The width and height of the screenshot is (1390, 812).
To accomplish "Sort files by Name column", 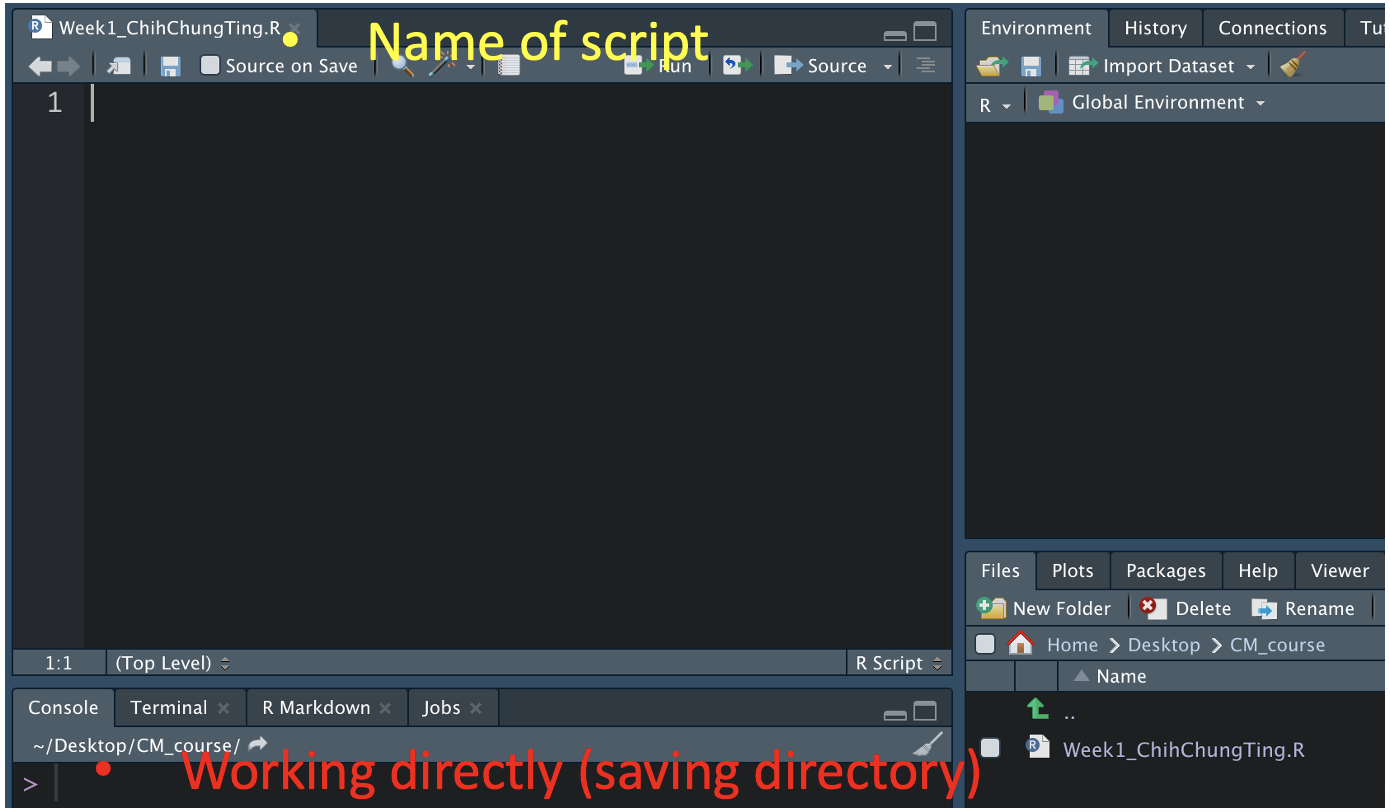I will [1121, 677].
